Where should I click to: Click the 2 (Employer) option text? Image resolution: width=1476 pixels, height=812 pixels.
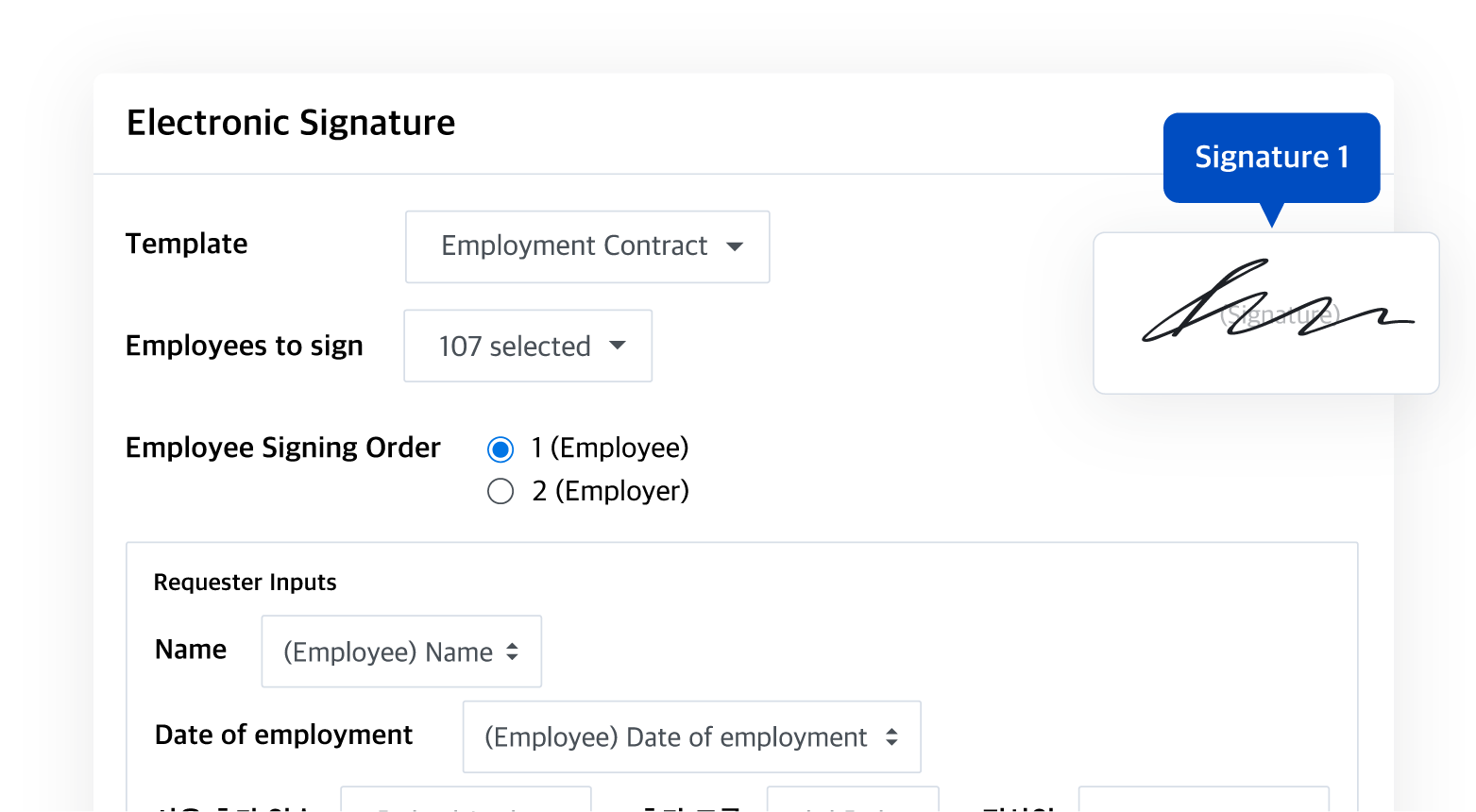pos(611,491)
